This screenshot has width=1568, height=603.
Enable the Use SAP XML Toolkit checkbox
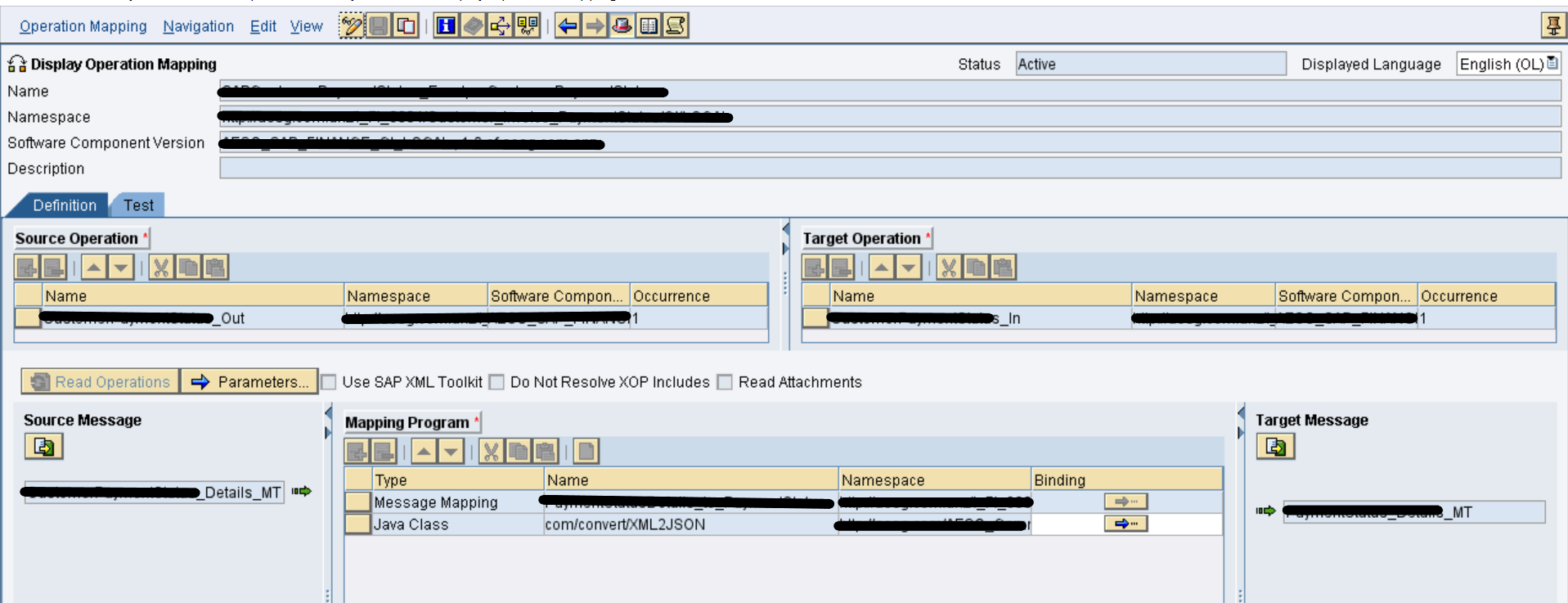point(330,382)
